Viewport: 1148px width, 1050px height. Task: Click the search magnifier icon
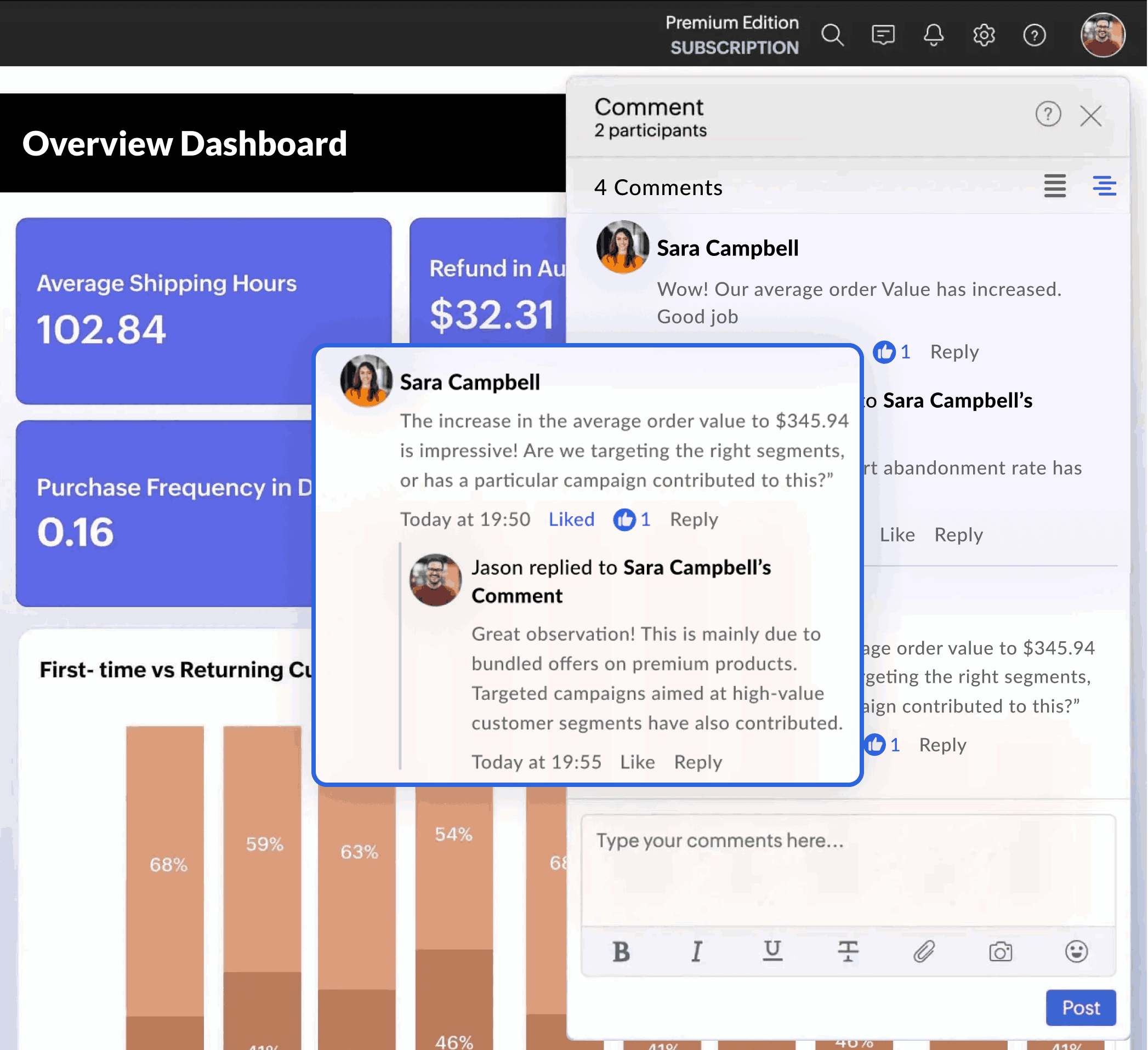pos(832,35)
